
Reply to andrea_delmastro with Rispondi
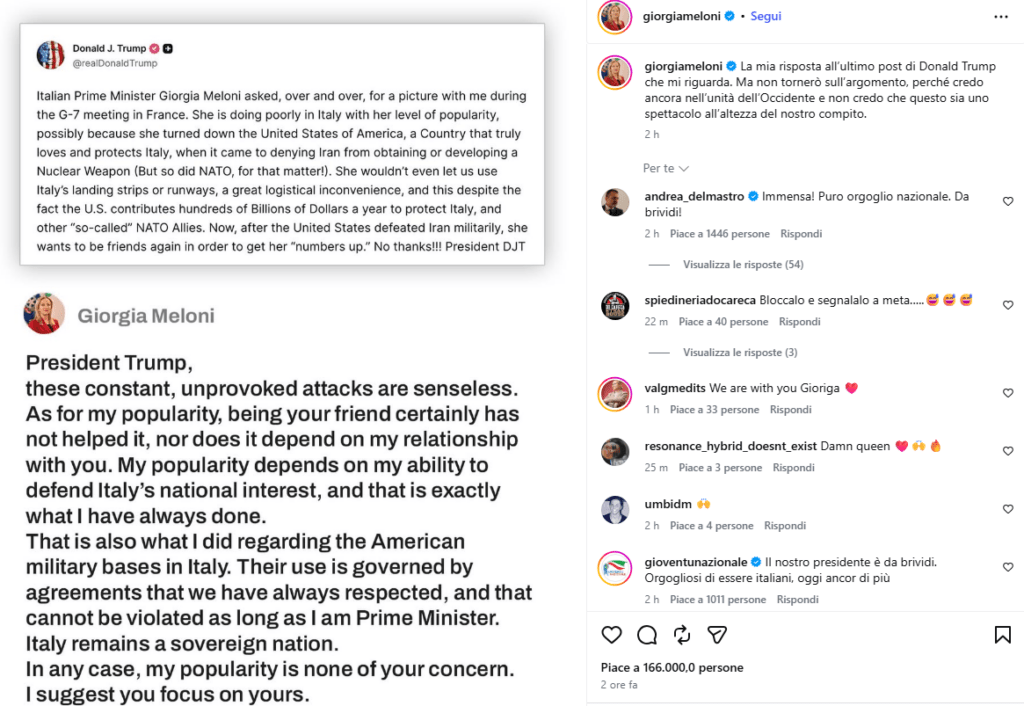(801, 234)
